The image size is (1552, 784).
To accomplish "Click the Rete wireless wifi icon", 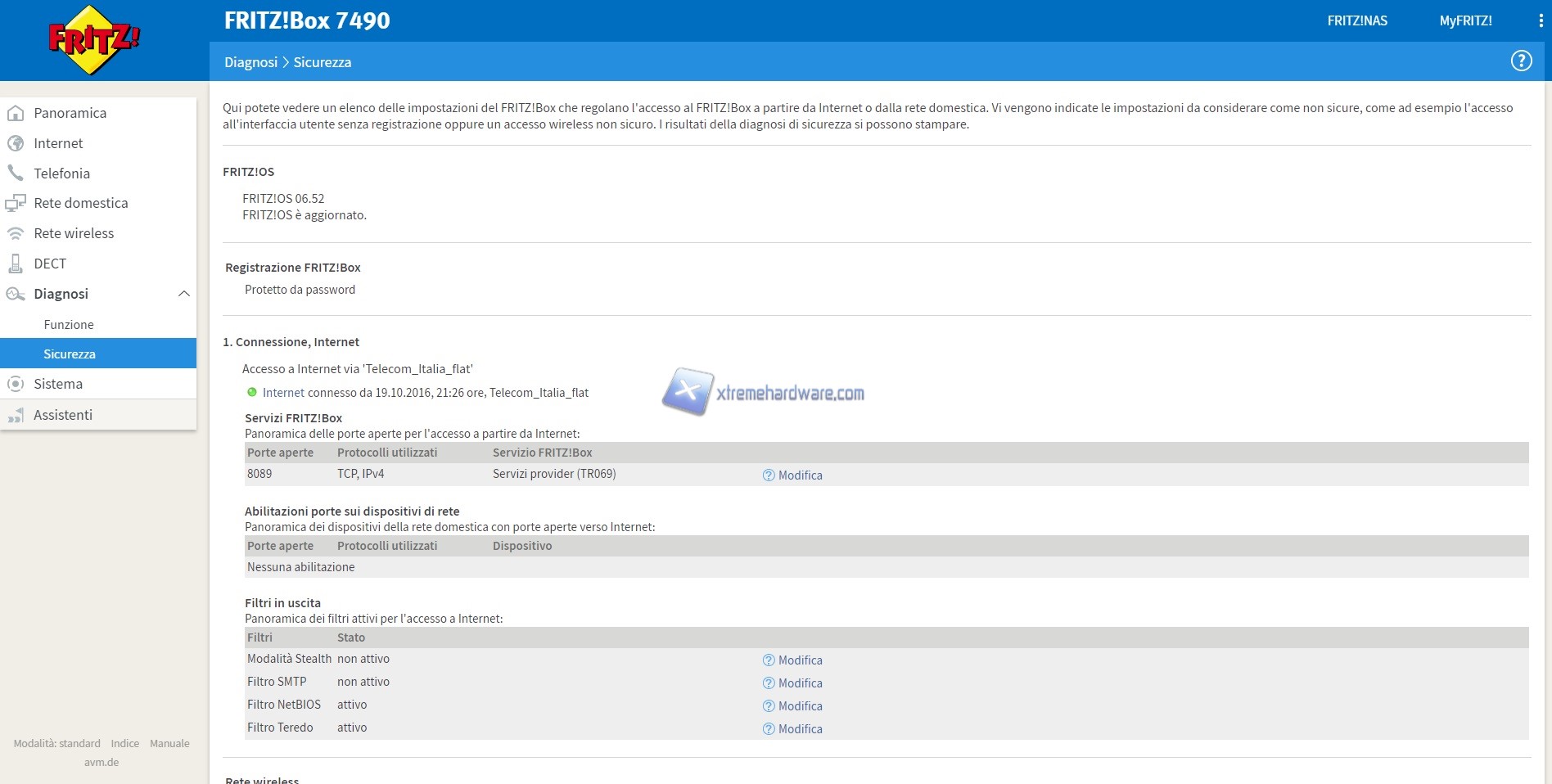I will [x=16, y=233].
